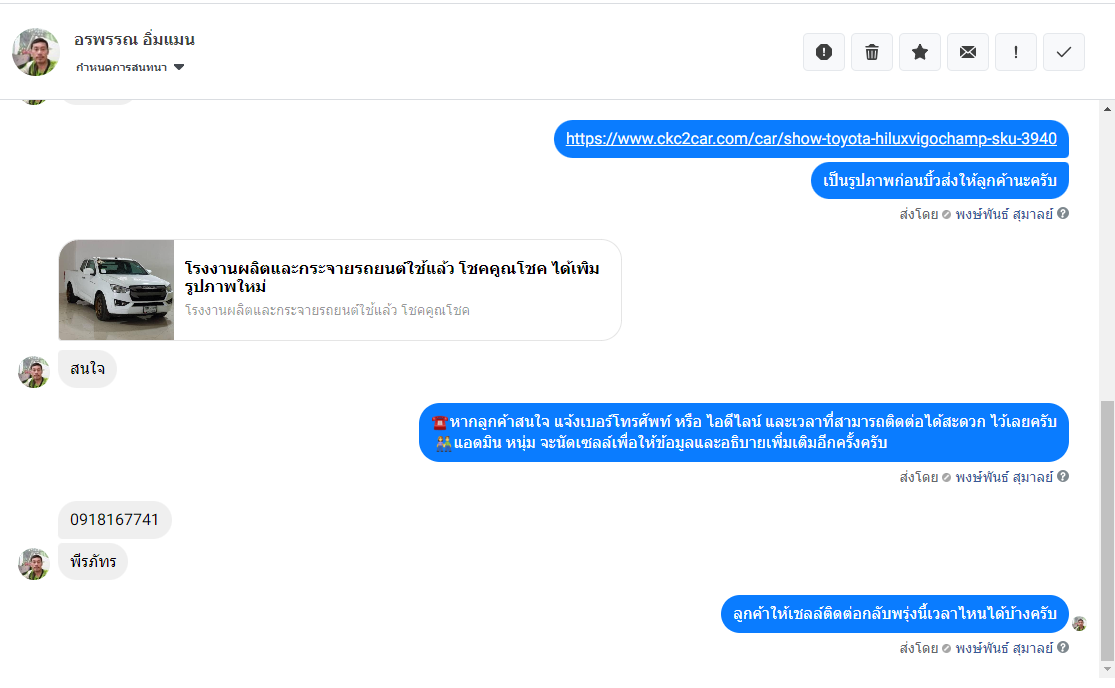Flag conversation with the exclamation mark icon

(x=1015, y=52)
